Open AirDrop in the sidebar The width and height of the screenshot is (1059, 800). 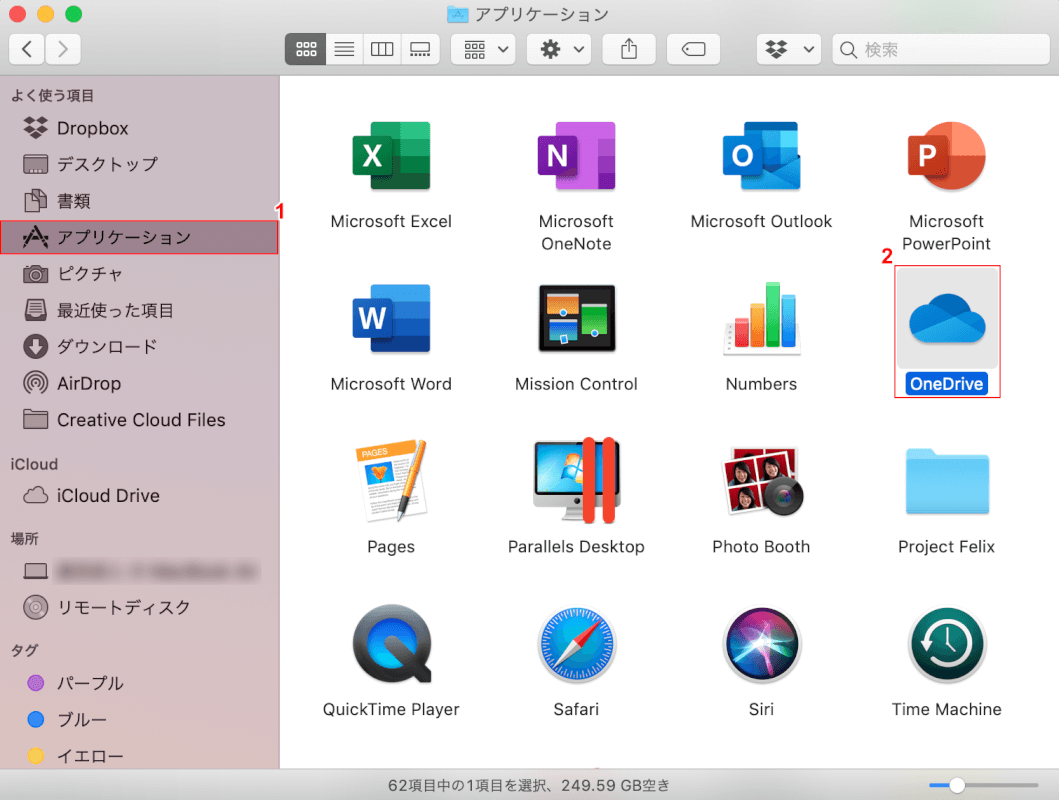140,383
